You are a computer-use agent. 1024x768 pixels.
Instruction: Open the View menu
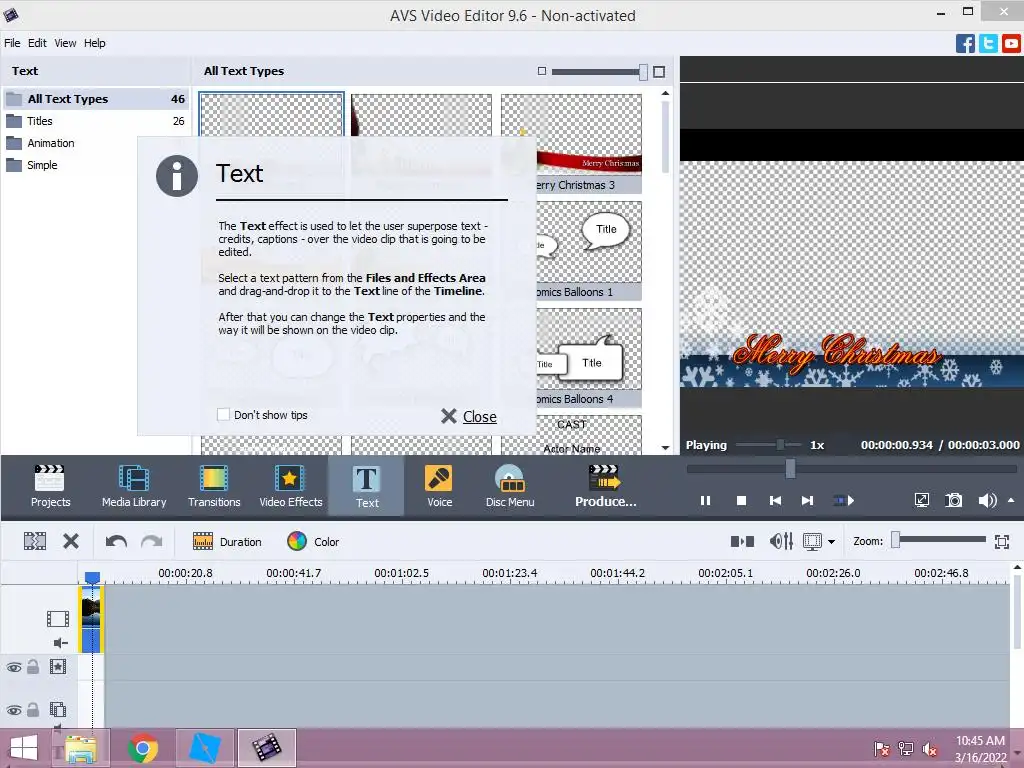[65, 43]
